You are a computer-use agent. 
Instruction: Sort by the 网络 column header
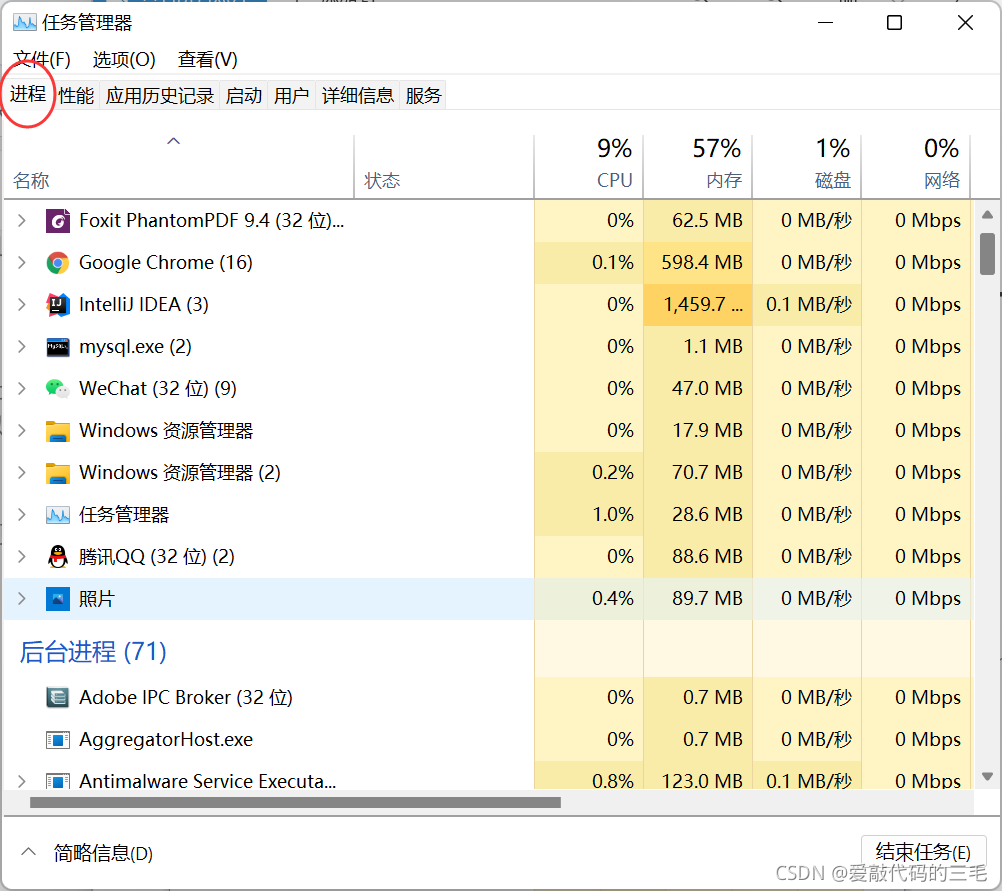[x=916, y=166]
